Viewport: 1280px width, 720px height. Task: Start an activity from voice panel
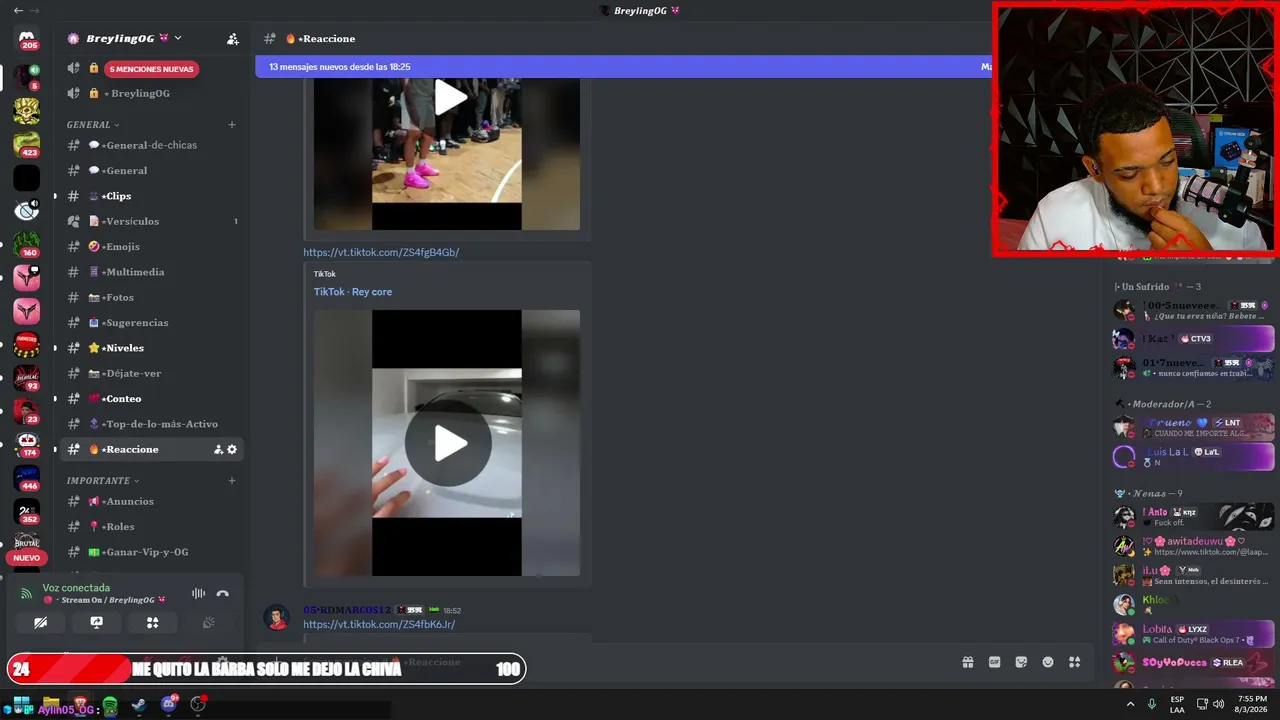click(x=152, y=622)
